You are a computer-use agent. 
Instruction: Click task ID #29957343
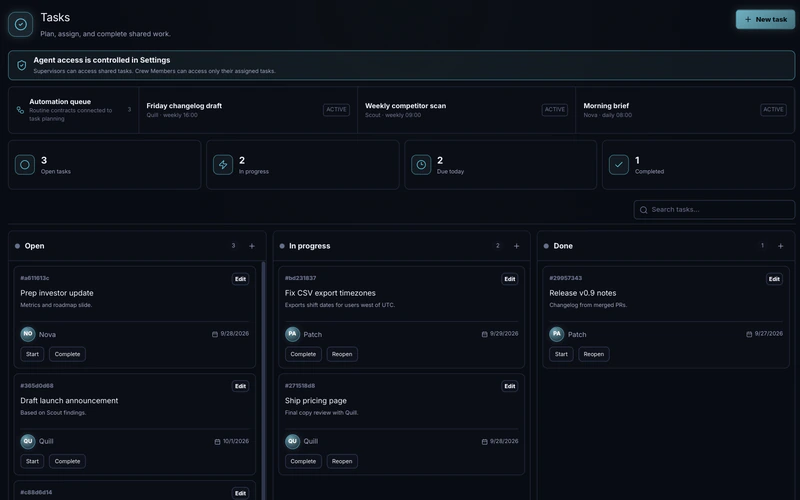click(565, 278)
